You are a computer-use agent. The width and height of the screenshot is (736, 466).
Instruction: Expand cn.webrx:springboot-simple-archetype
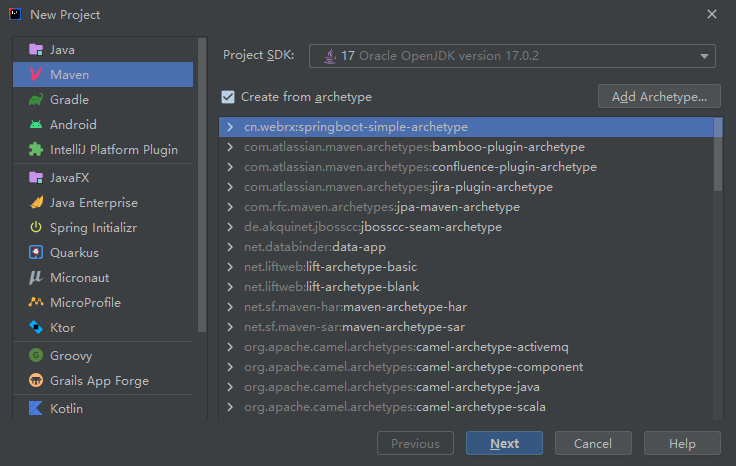pyautogui.click(x=230, y=127)
